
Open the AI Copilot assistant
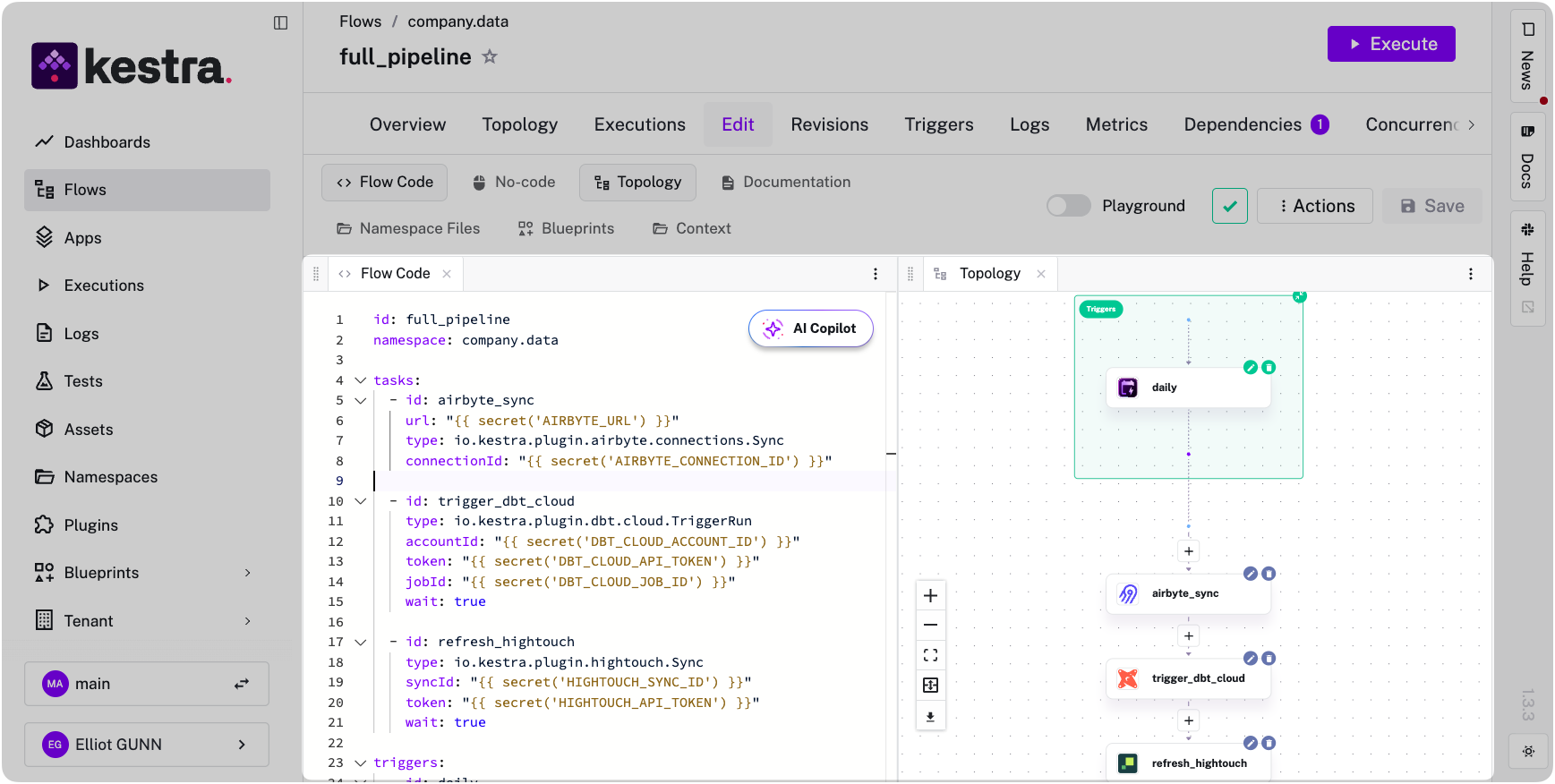click(x=811, y=328)
